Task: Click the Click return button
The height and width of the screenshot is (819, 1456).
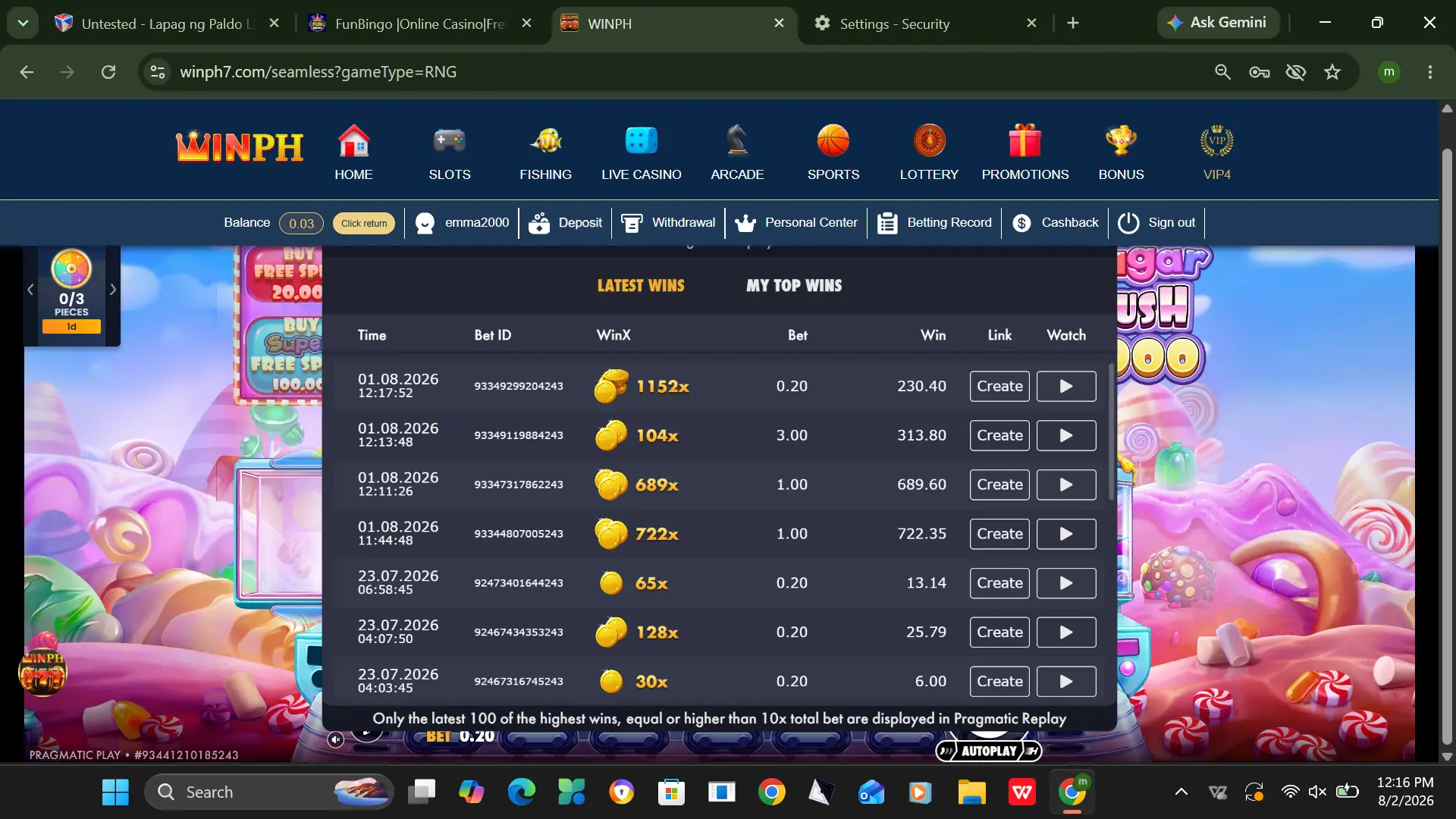Action: point(364,223)
